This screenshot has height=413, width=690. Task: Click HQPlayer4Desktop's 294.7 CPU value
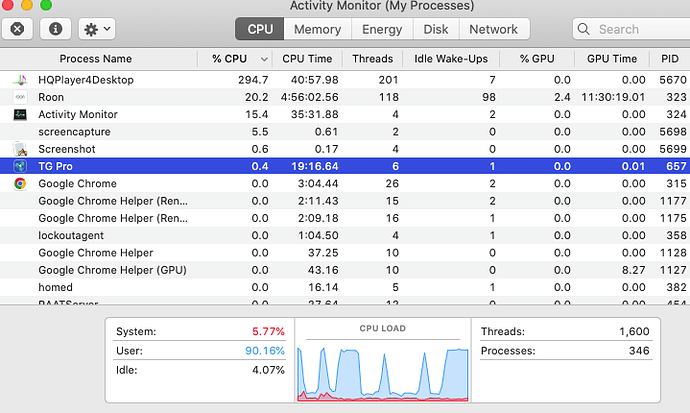253,80
